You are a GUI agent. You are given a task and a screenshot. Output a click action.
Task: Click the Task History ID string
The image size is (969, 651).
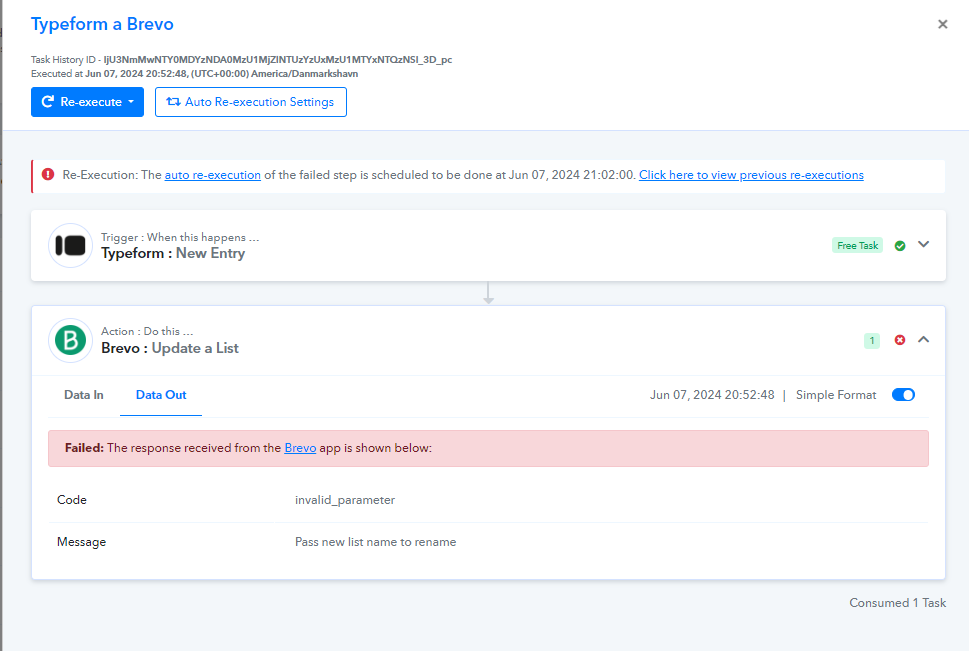click(x=277, y=60)
